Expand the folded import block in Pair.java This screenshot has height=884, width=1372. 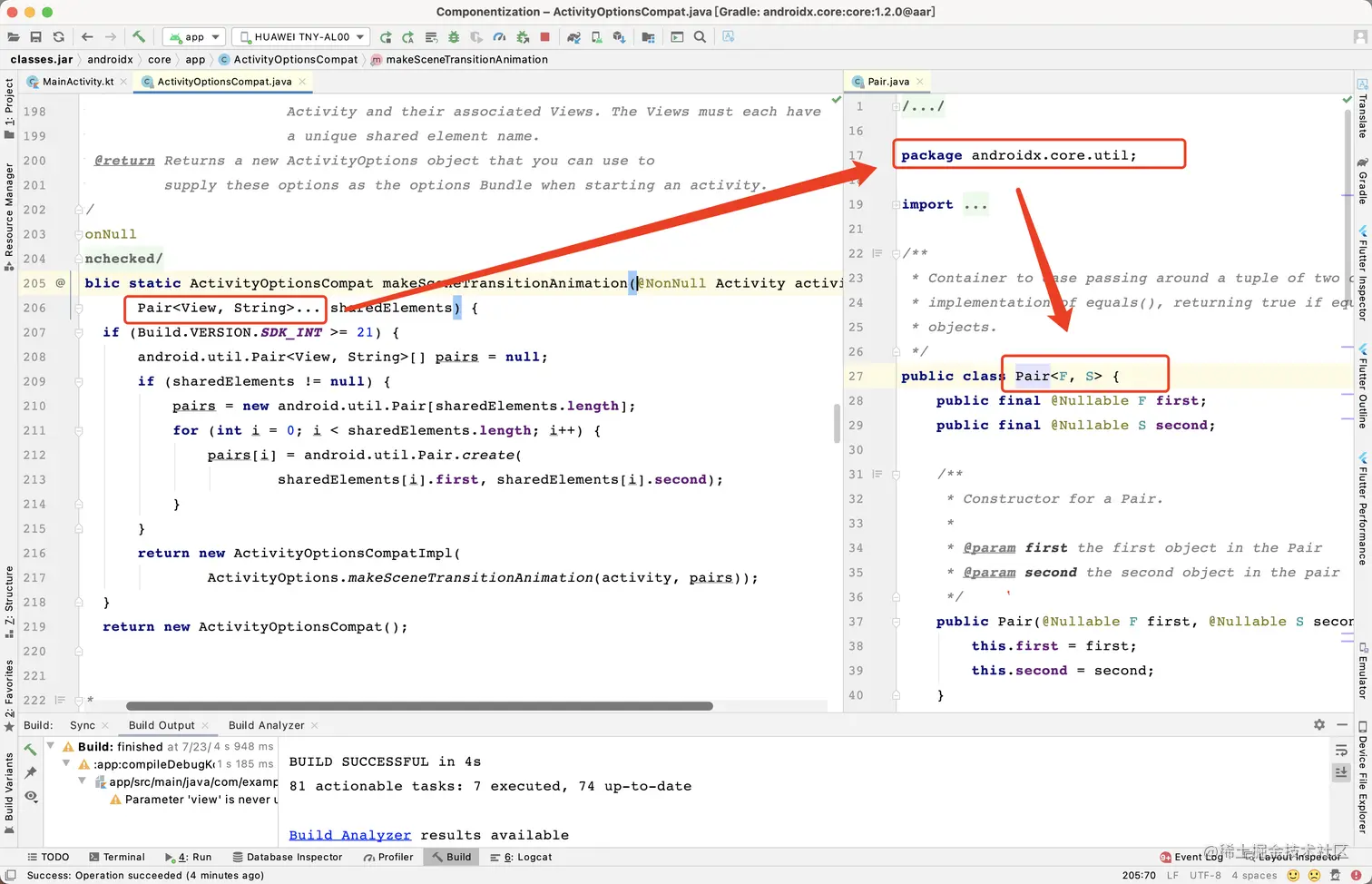pyautogui.click(x=896, y=205)
